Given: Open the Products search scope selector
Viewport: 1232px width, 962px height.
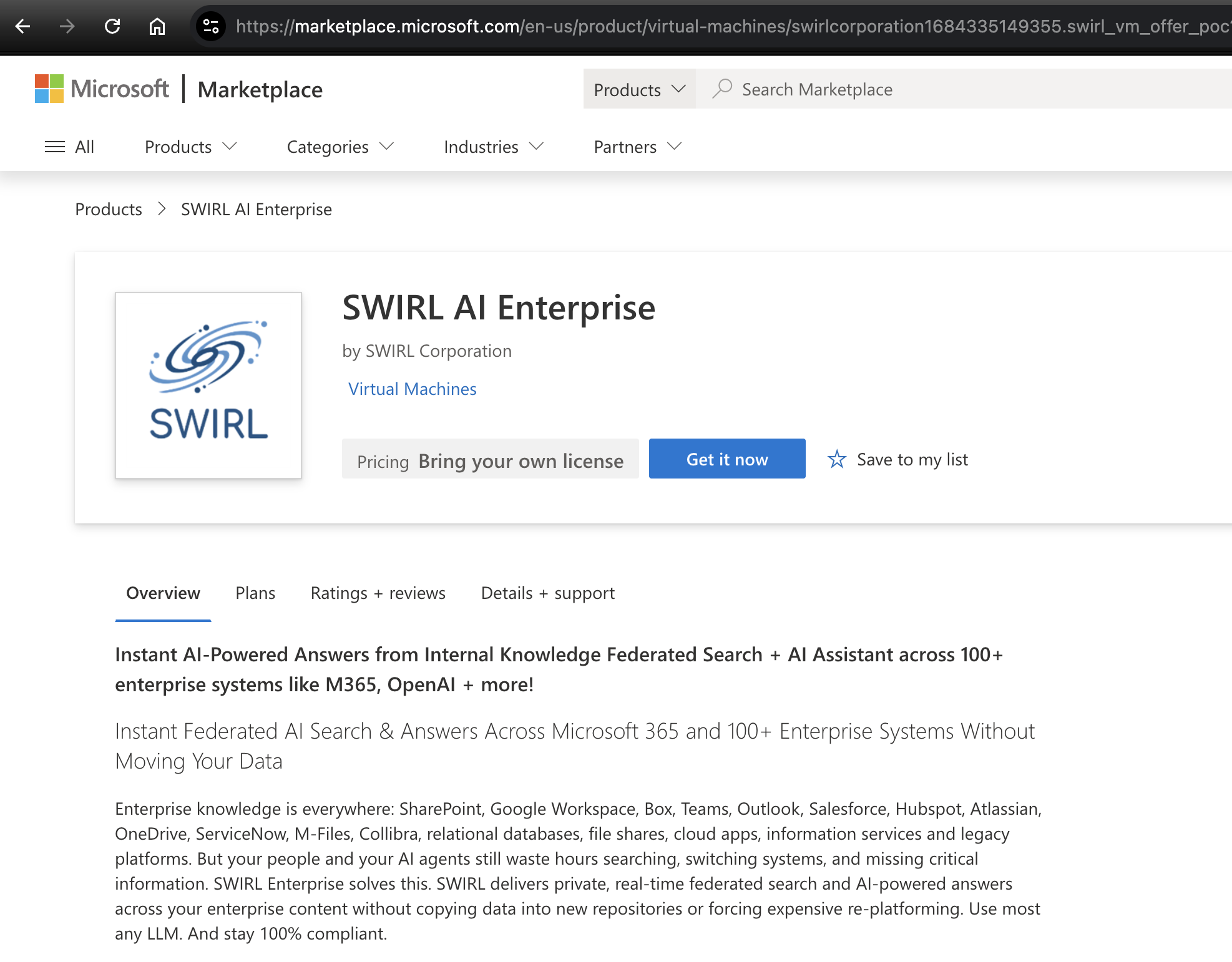Looking at the screenshot, I should coord(638,89).
